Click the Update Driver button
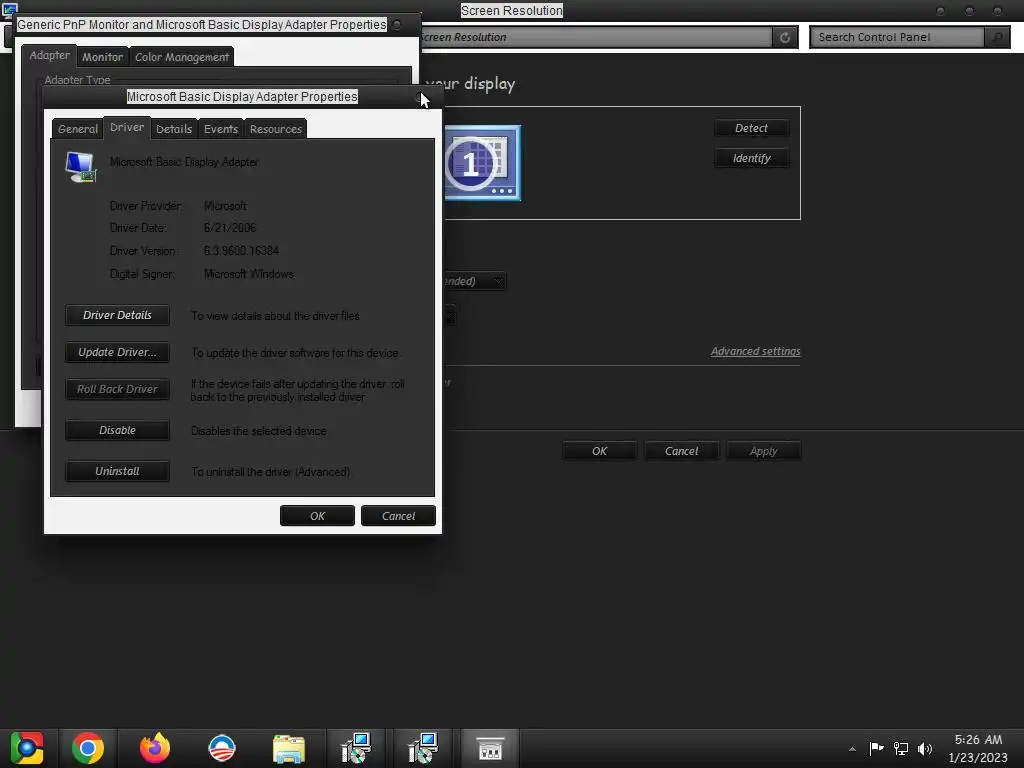This screenshot has width=1024, height=768. pos(117,352)
